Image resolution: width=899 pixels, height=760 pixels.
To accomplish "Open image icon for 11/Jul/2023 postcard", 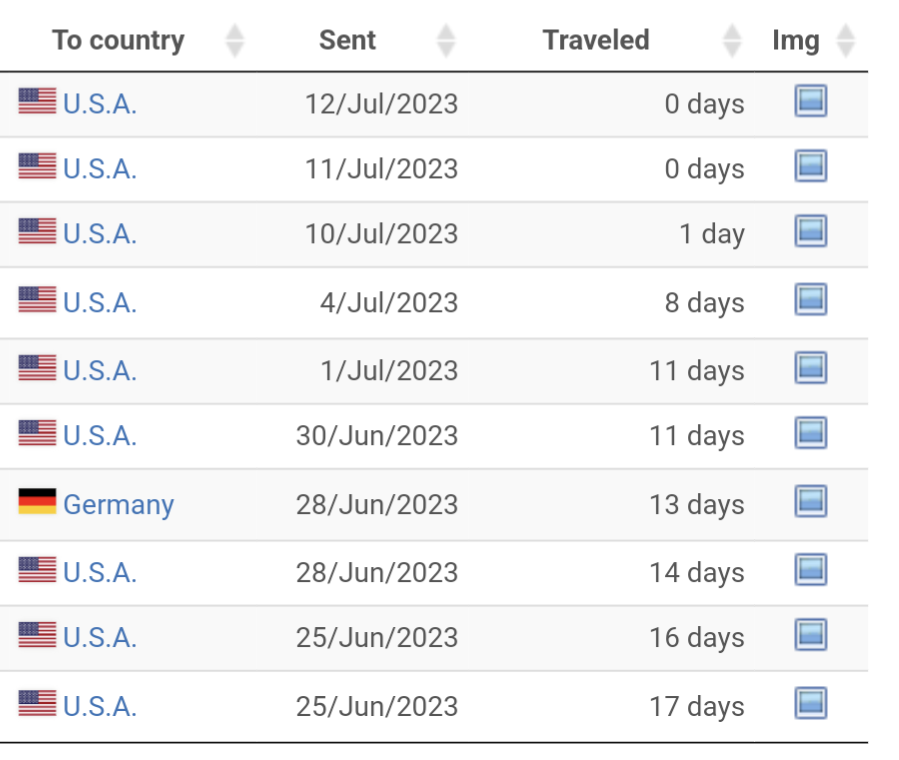I will click(810, 166).
